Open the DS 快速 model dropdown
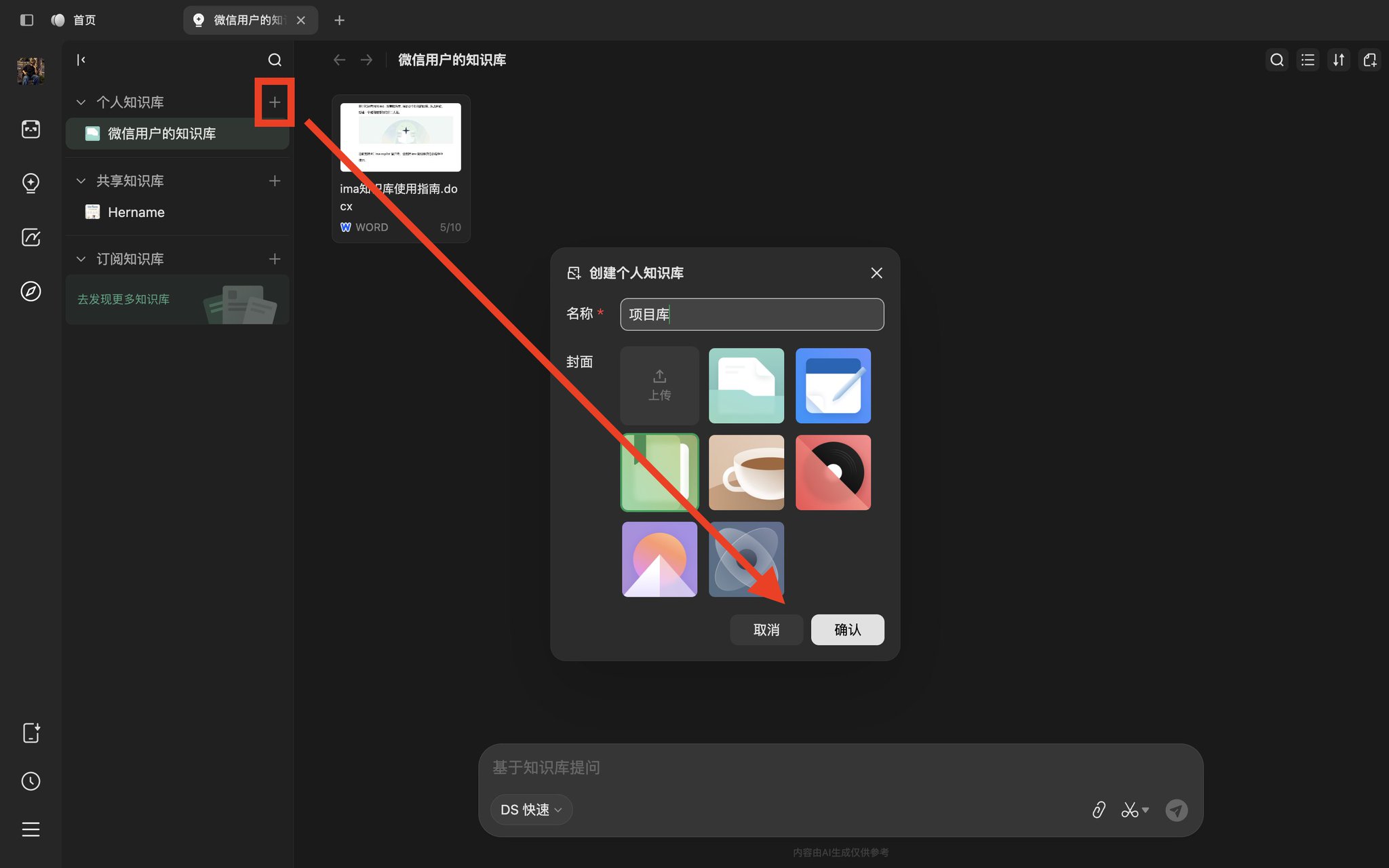 tap(531, 810)
